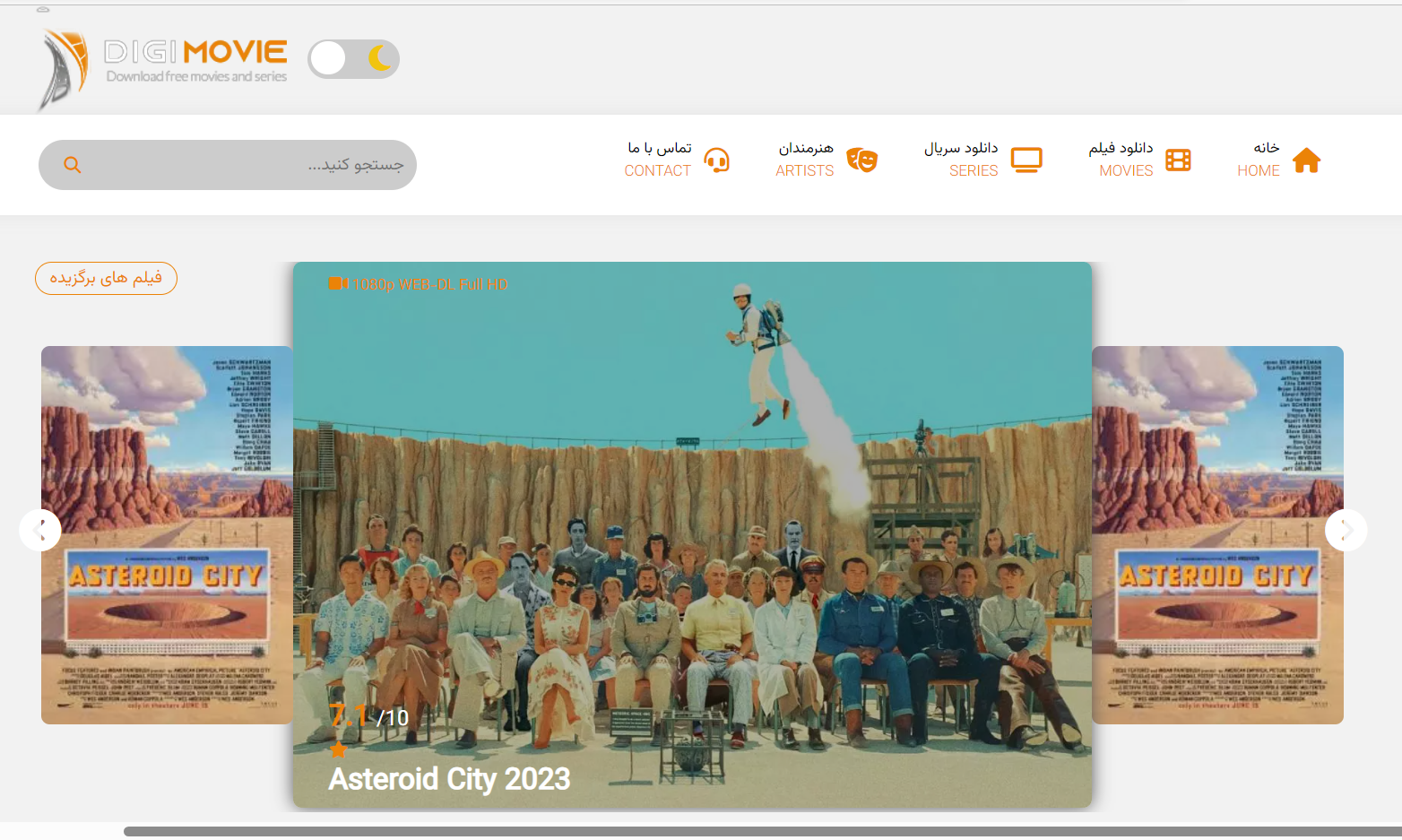
Task: Open the left Asteroid City poster
Action: click(x=167, y=535)
